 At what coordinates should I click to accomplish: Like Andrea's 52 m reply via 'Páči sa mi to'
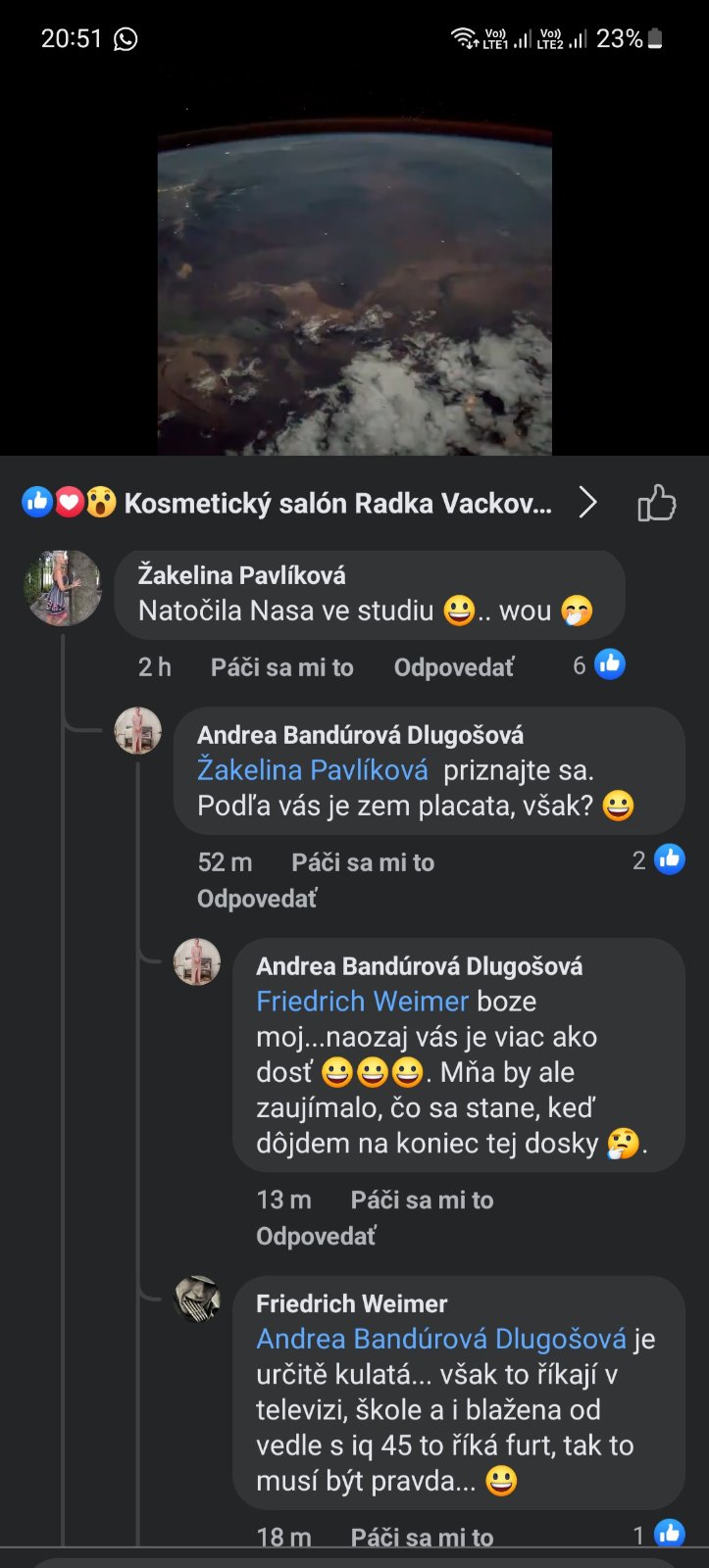[363, 862]
